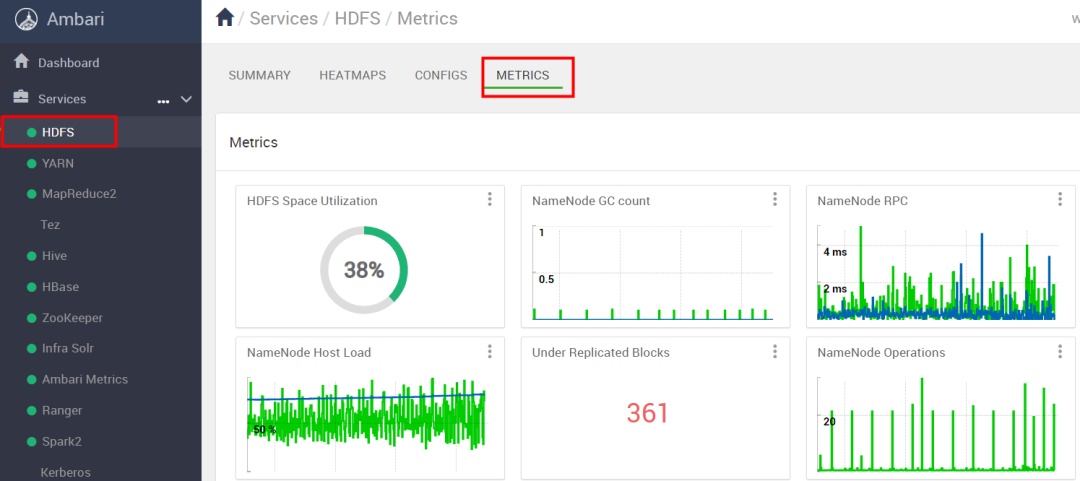This screenshot has height=481, width=1080.
Task: Click the 361 under replicated blocks value
Action: pyautogui.click(x=647, y=413)
